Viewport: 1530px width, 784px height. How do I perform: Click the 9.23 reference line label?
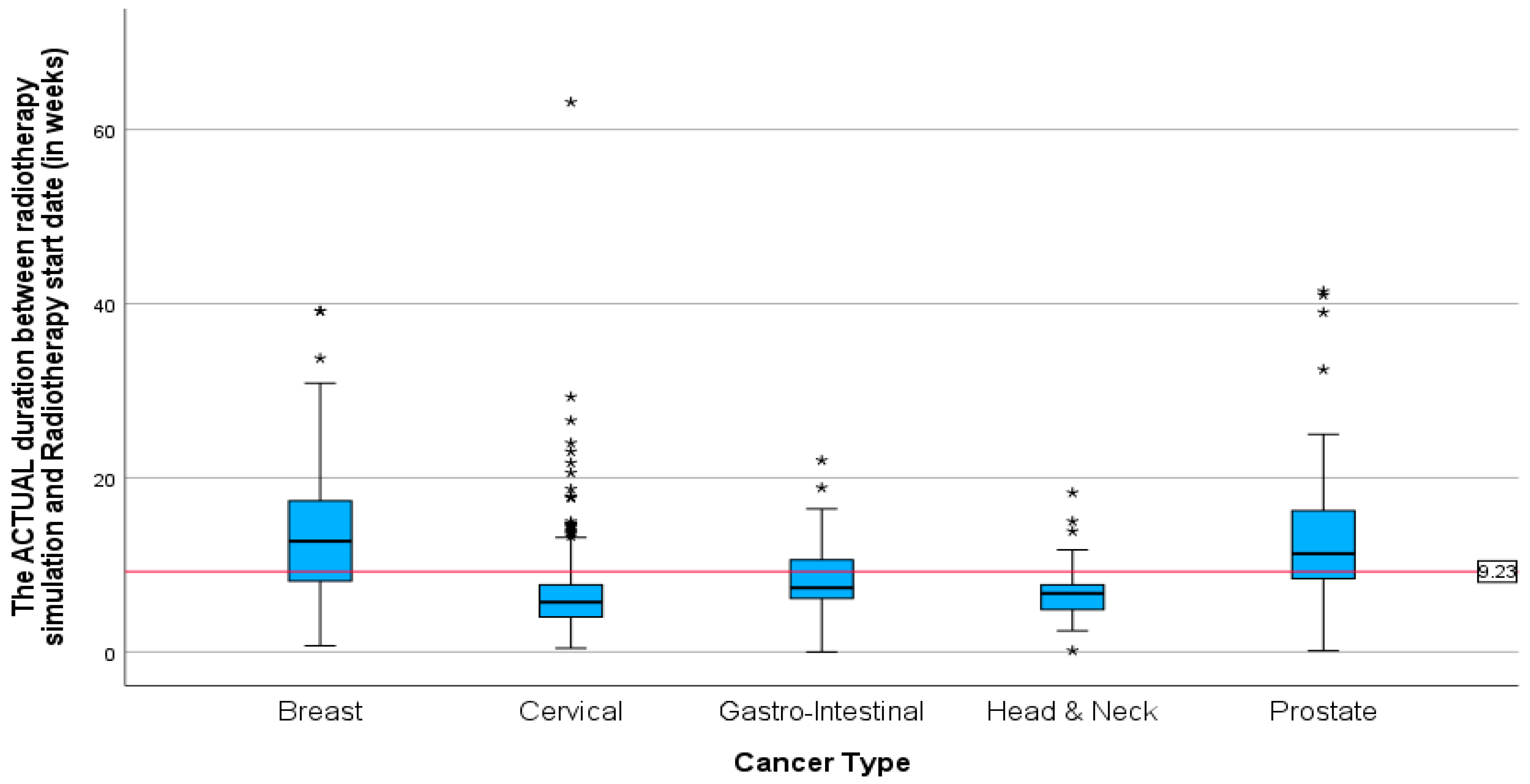click(x=1497, y=572)
